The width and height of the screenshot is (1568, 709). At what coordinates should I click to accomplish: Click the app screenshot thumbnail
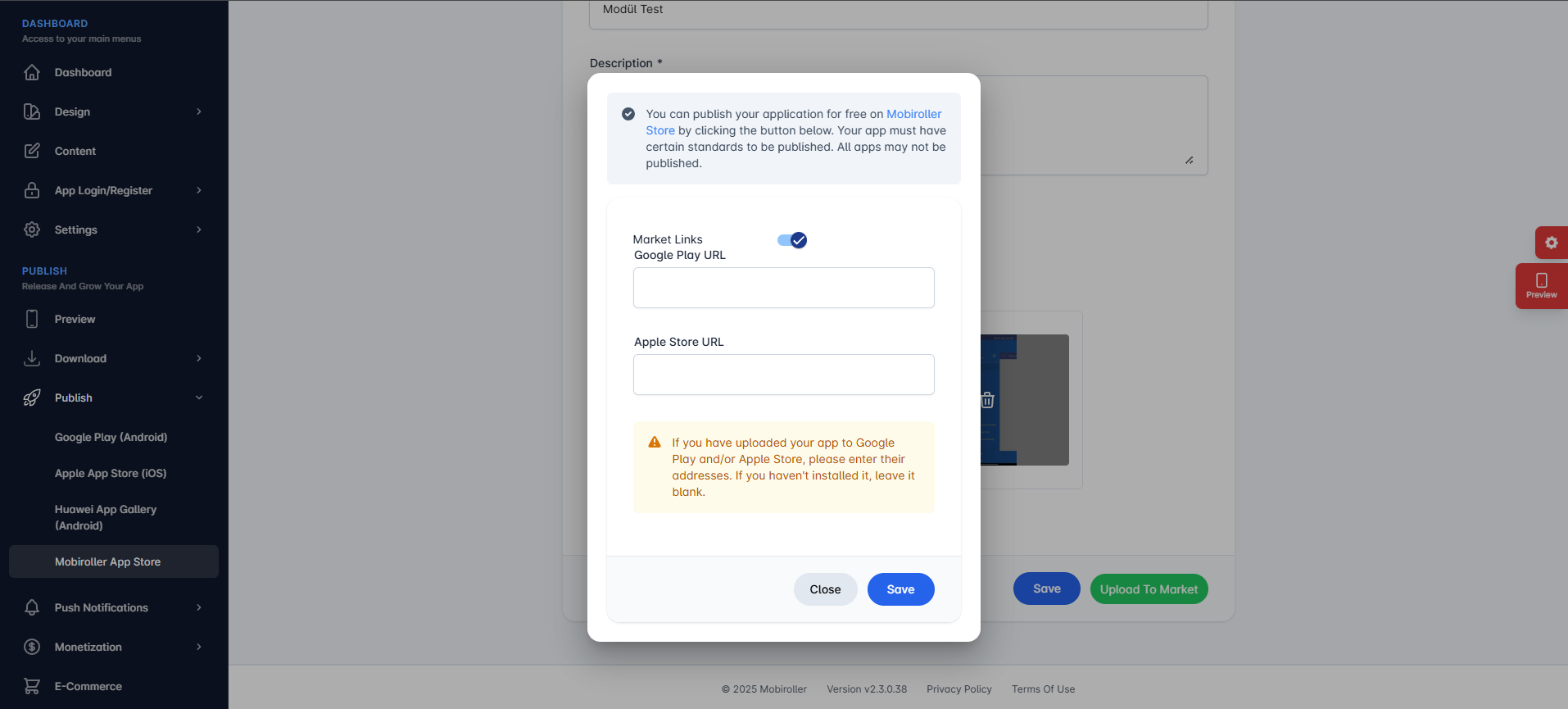point(1025,400)
